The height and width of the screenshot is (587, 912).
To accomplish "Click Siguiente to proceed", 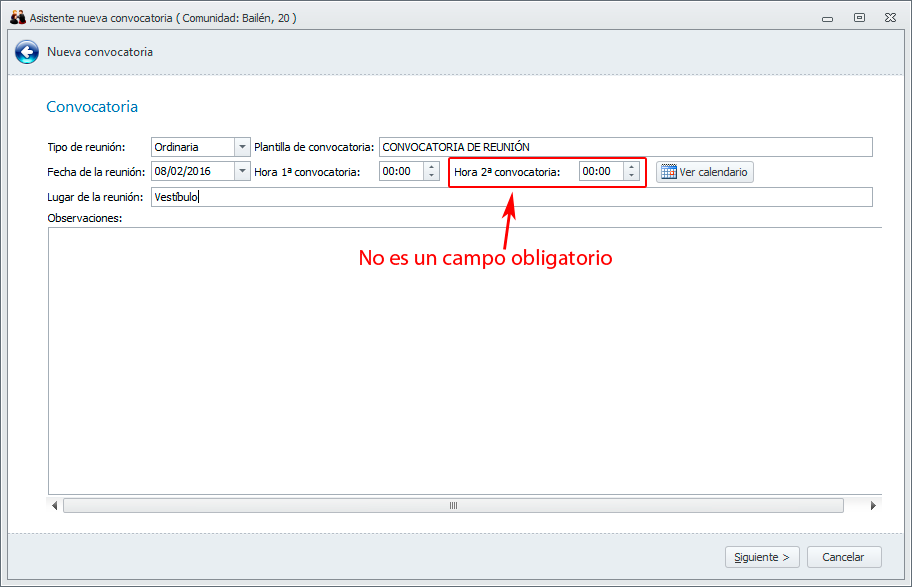I will (762, 557).
